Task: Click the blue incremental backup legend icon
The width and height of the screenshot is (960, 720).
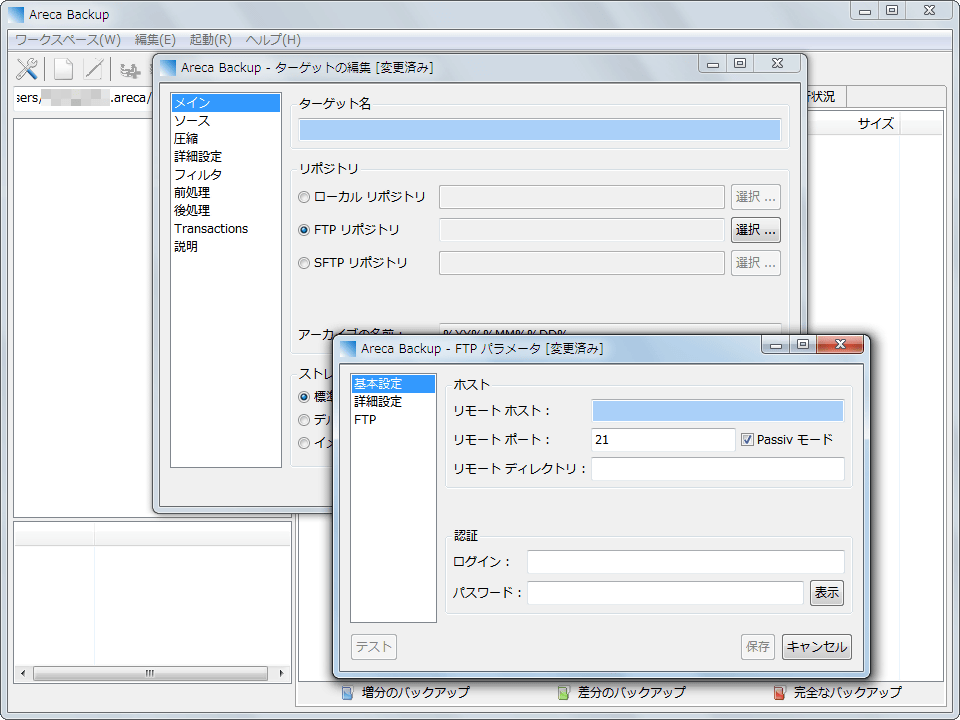Action: [x=347, y=692]
